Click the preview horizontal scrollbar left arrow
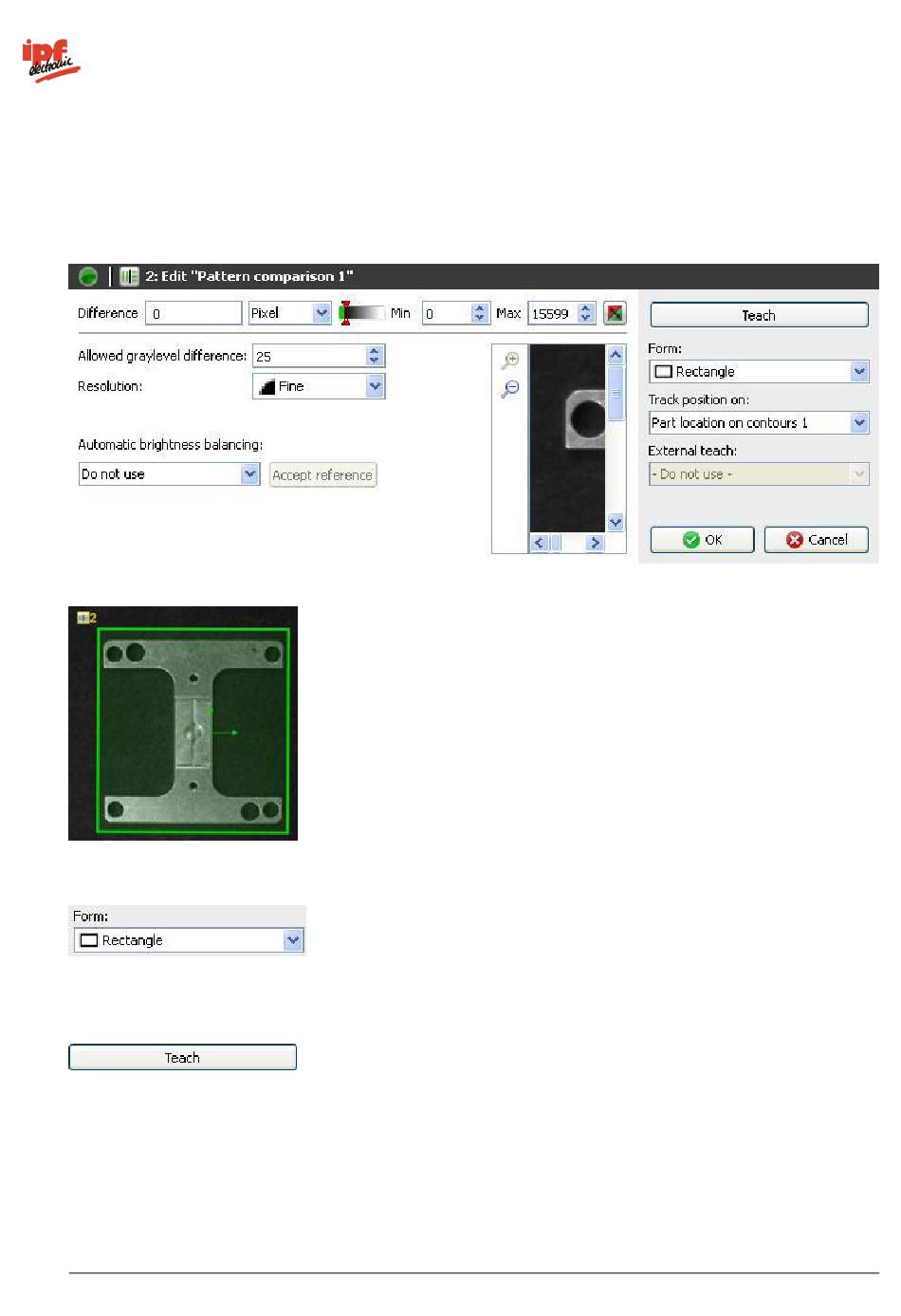Screen dimensions: 901x1316 point(540,543)
